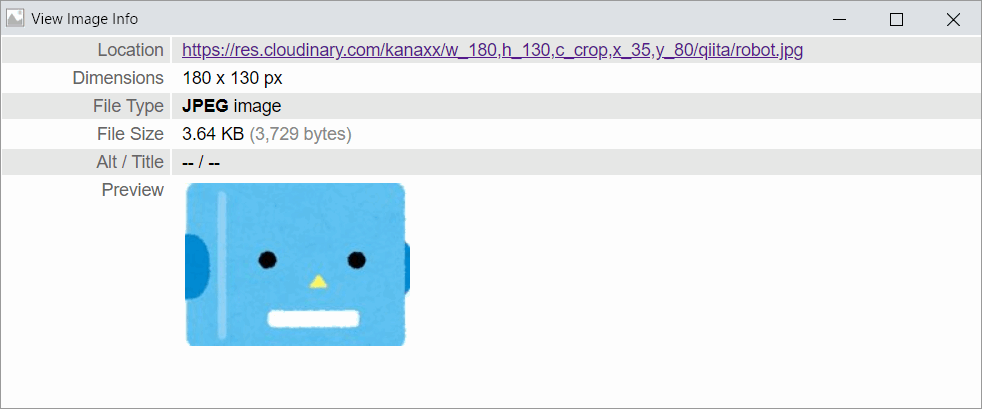Select the Preview row label
The height and width of the screenshot is (409, 982).
click(x=133, y=190)
